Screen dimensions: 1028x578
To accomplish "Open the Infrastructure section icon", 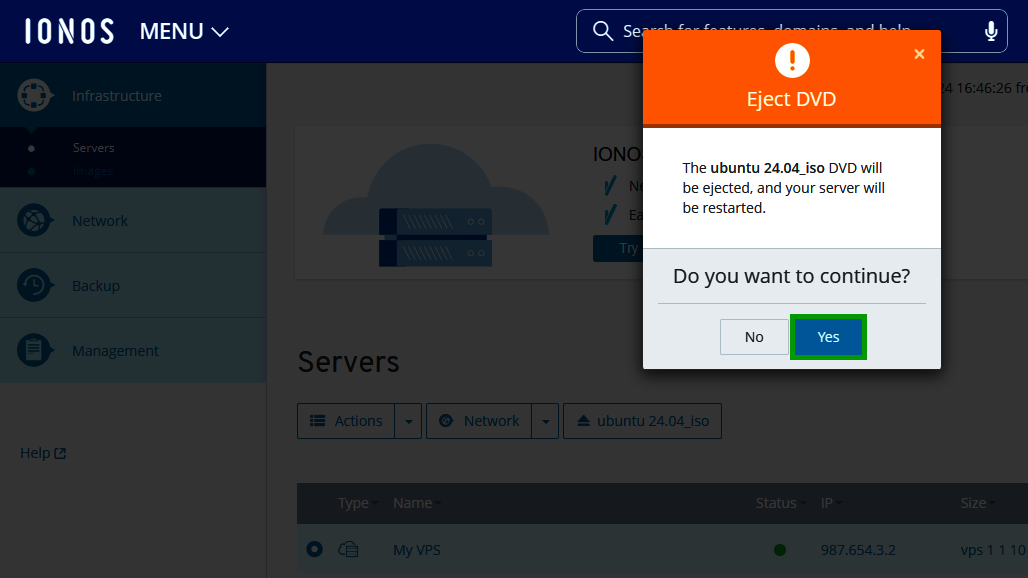I will (x=35, y=96).
